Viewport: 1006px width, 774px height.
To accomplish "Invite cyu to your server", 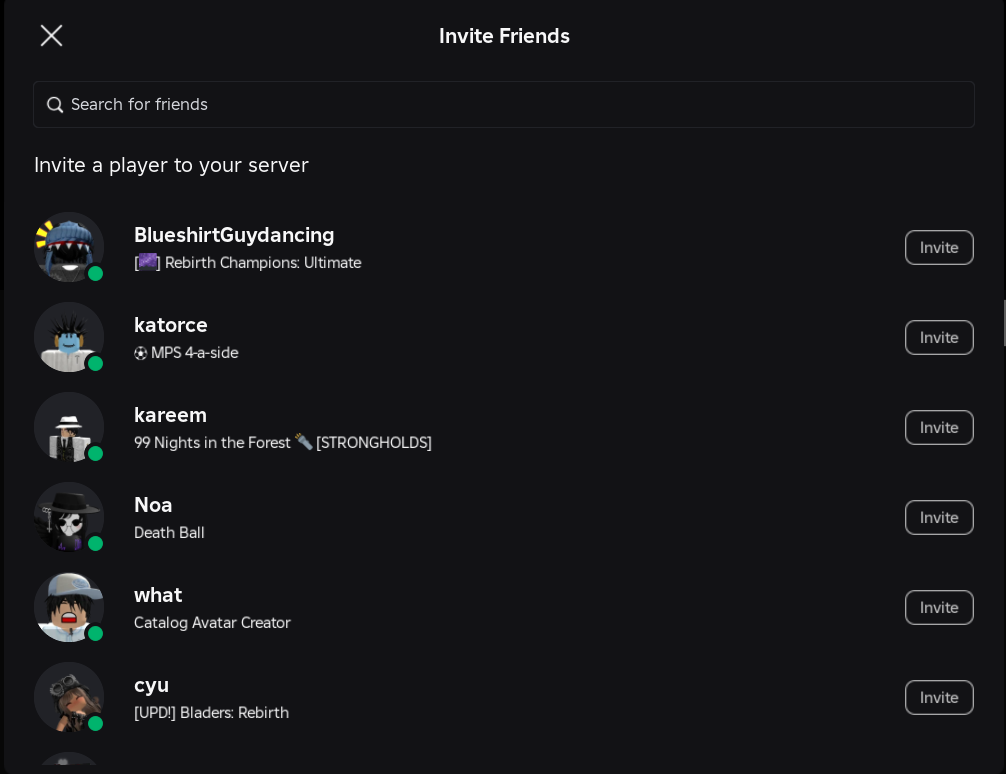I will coord(939,698).
